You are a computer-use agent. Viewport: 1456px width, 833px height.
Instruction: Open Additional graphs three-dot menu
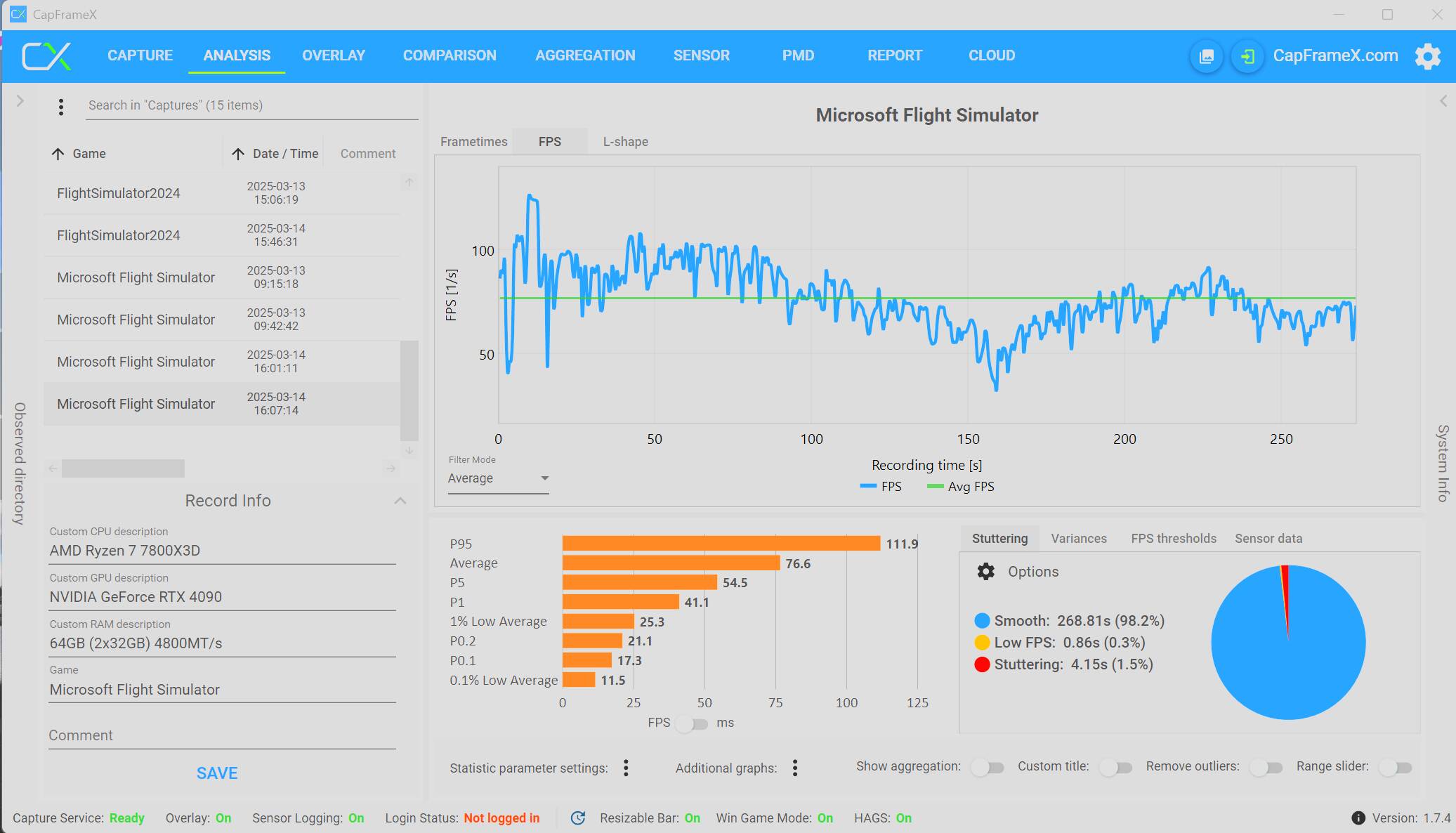(795, 768)
